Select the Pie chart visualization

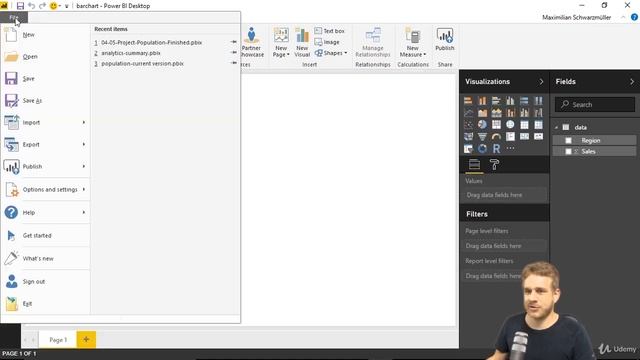pyautogui.click(x=482, y=124)
